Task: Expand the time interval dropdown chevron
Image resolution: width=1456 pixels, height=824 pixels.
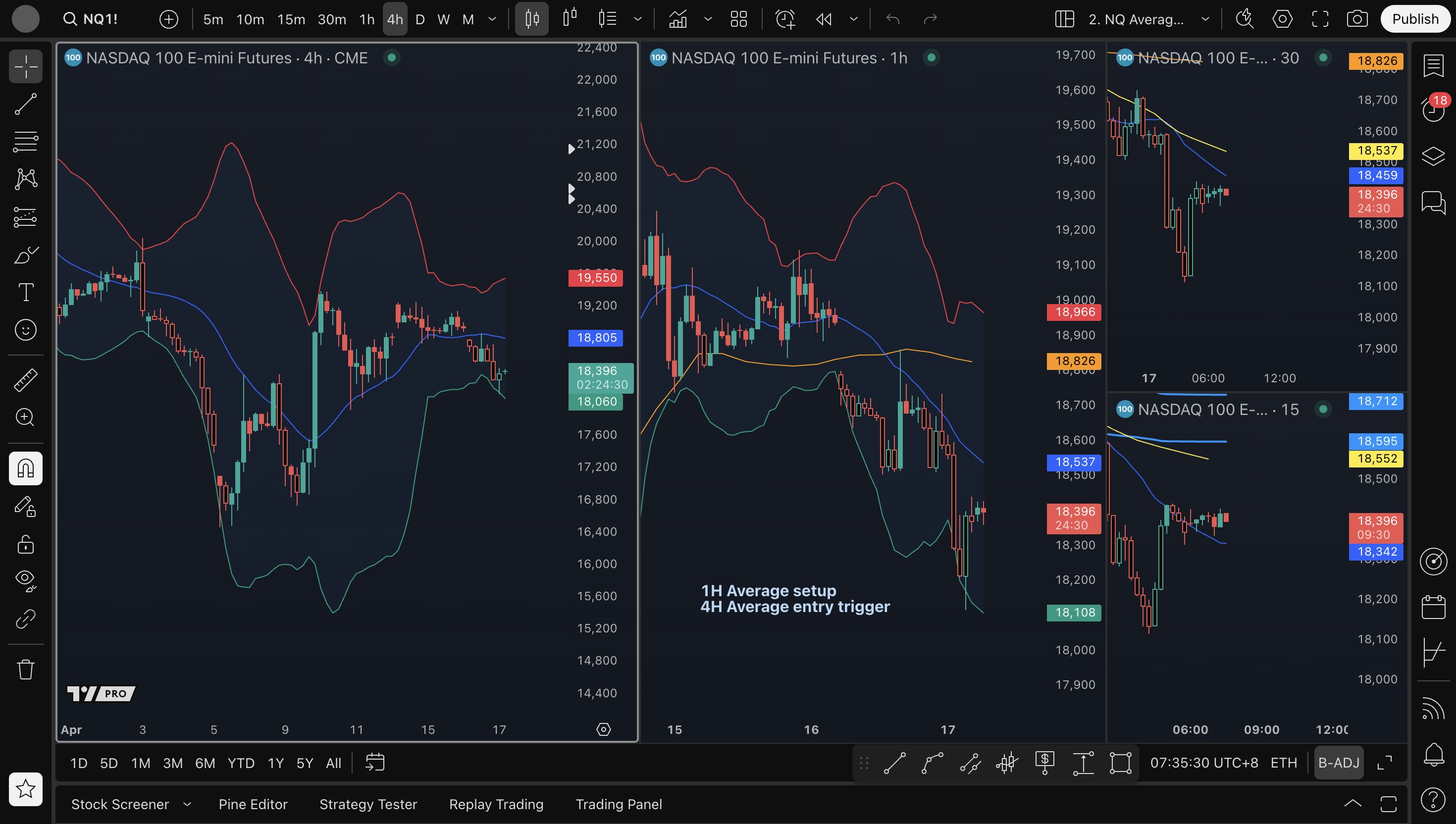Action: point(492,19)
